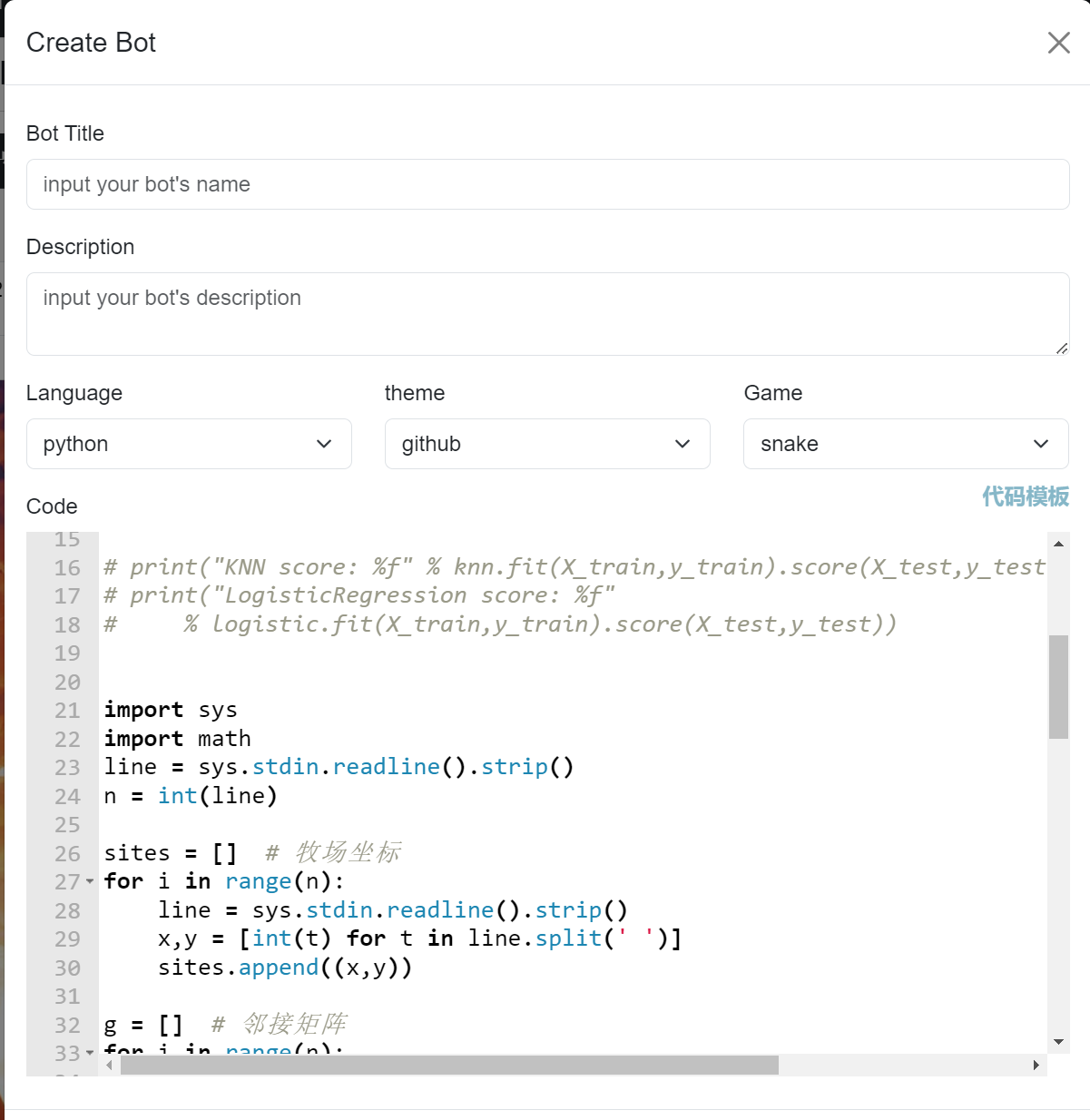Collapse the fold arrow at line 33
The image size is (1090, 1120).
point(90,1053)
